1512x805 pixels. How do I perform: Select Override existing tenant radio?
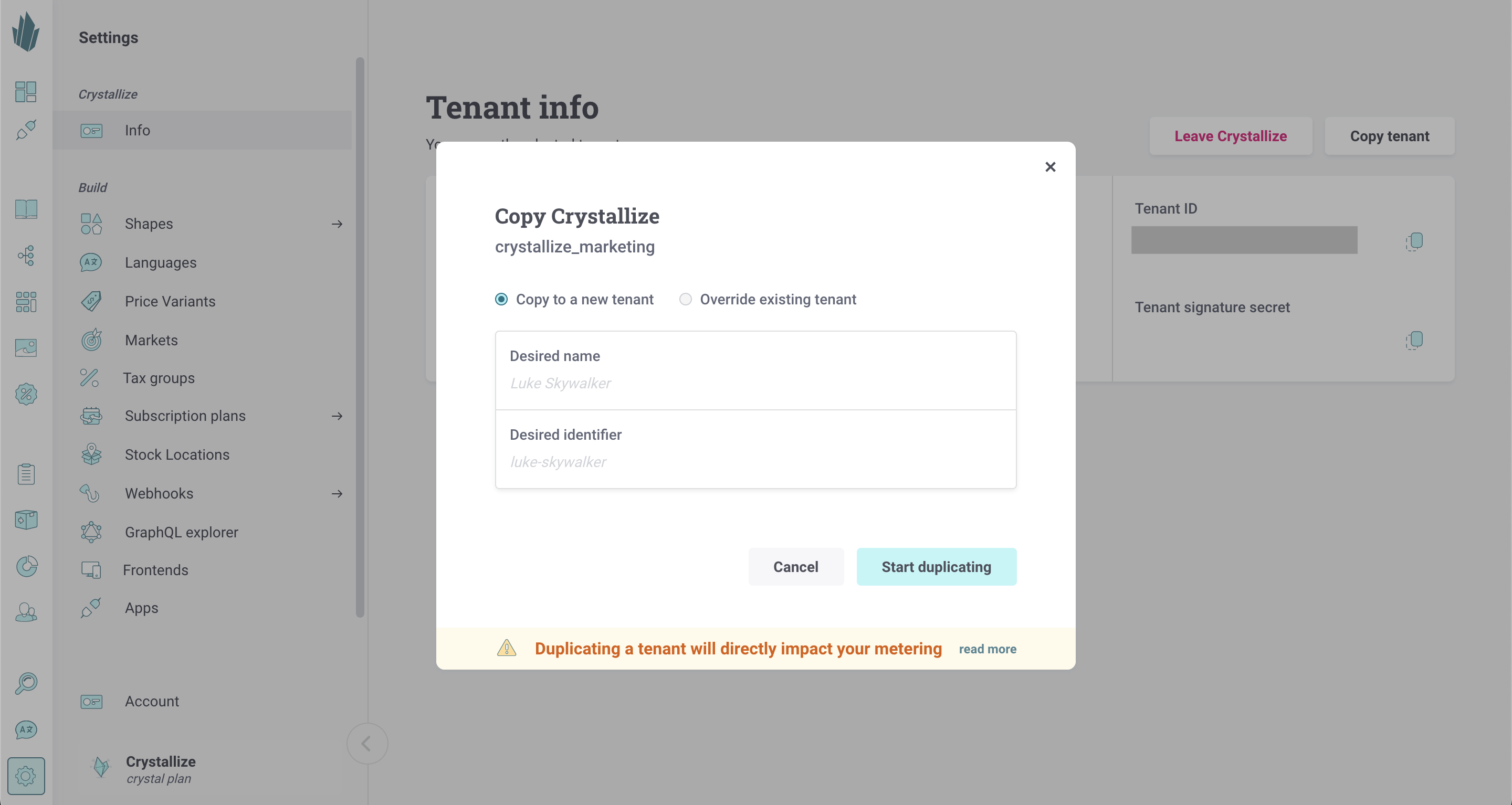tap(685, 299)
